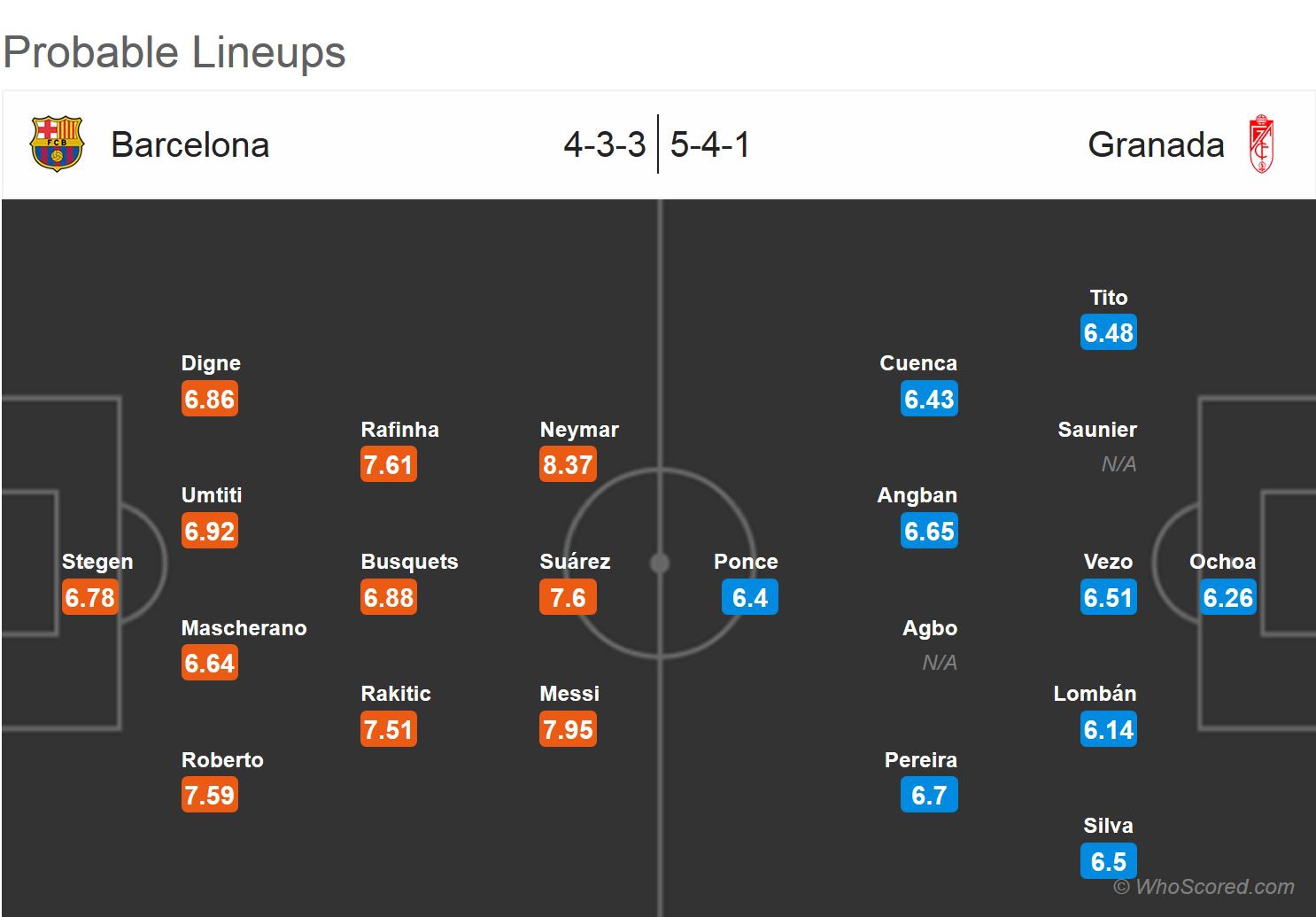
Task: Click the Barcelona club crest icon
Action: [57, 144]
